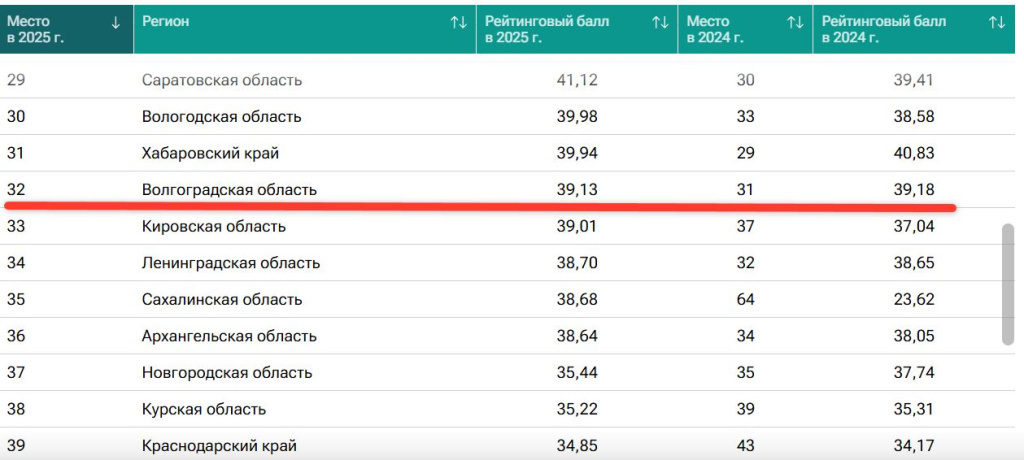1024x460 pixels.
Task: Select Краснодарский край row
Action: [x=502, y=444]
